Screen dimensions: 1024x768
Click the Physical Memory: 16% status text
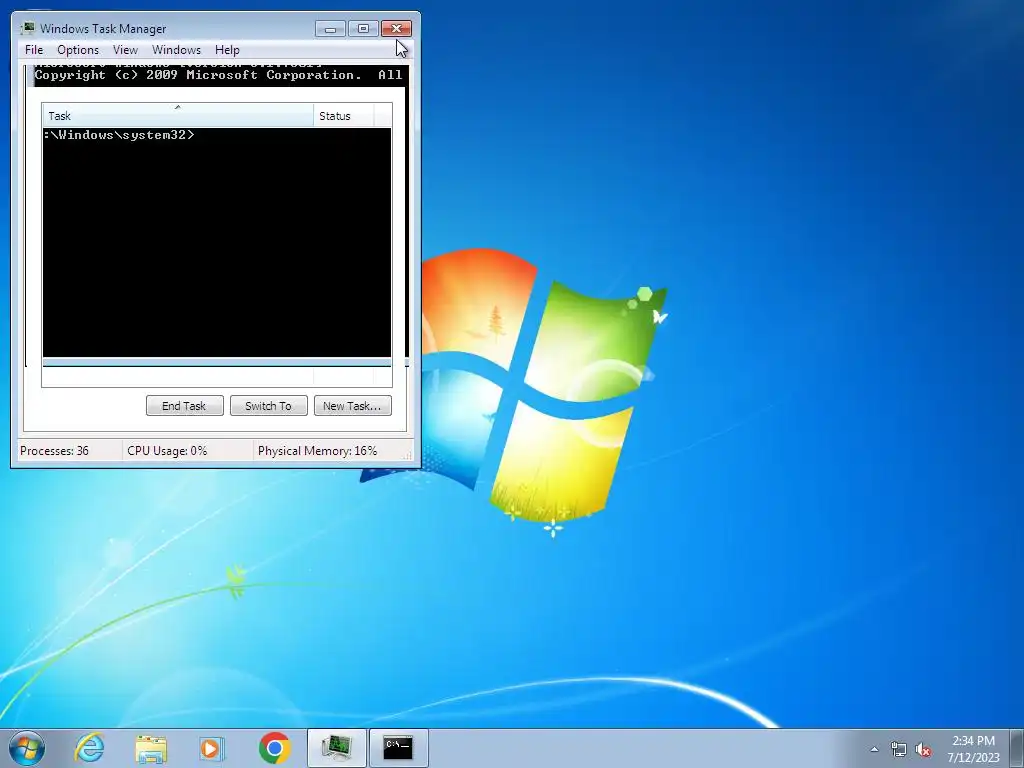coord(317,451)
